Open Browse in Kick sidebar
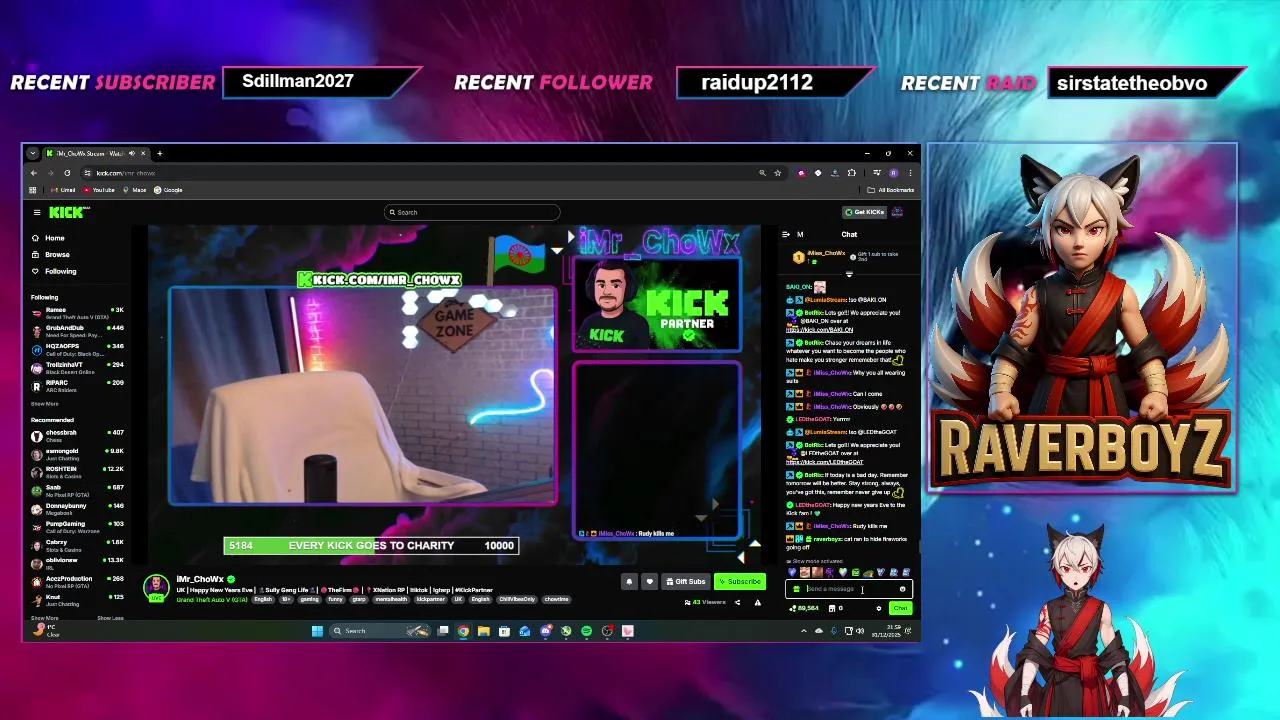Viewport: 1280px width, 720px height. pos(50,255)
